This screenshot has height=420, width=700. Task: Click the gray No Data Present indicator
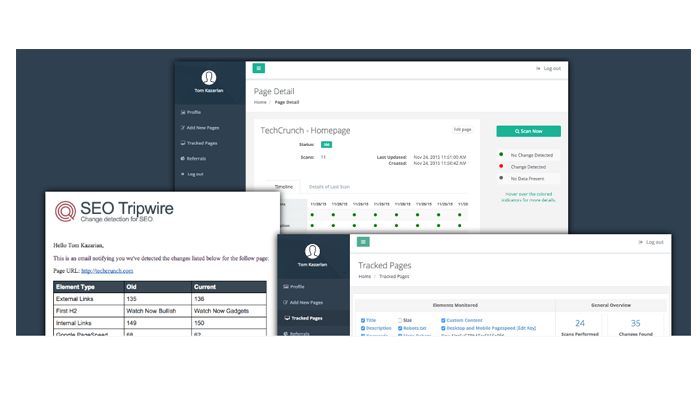click(x=501, y=178)
